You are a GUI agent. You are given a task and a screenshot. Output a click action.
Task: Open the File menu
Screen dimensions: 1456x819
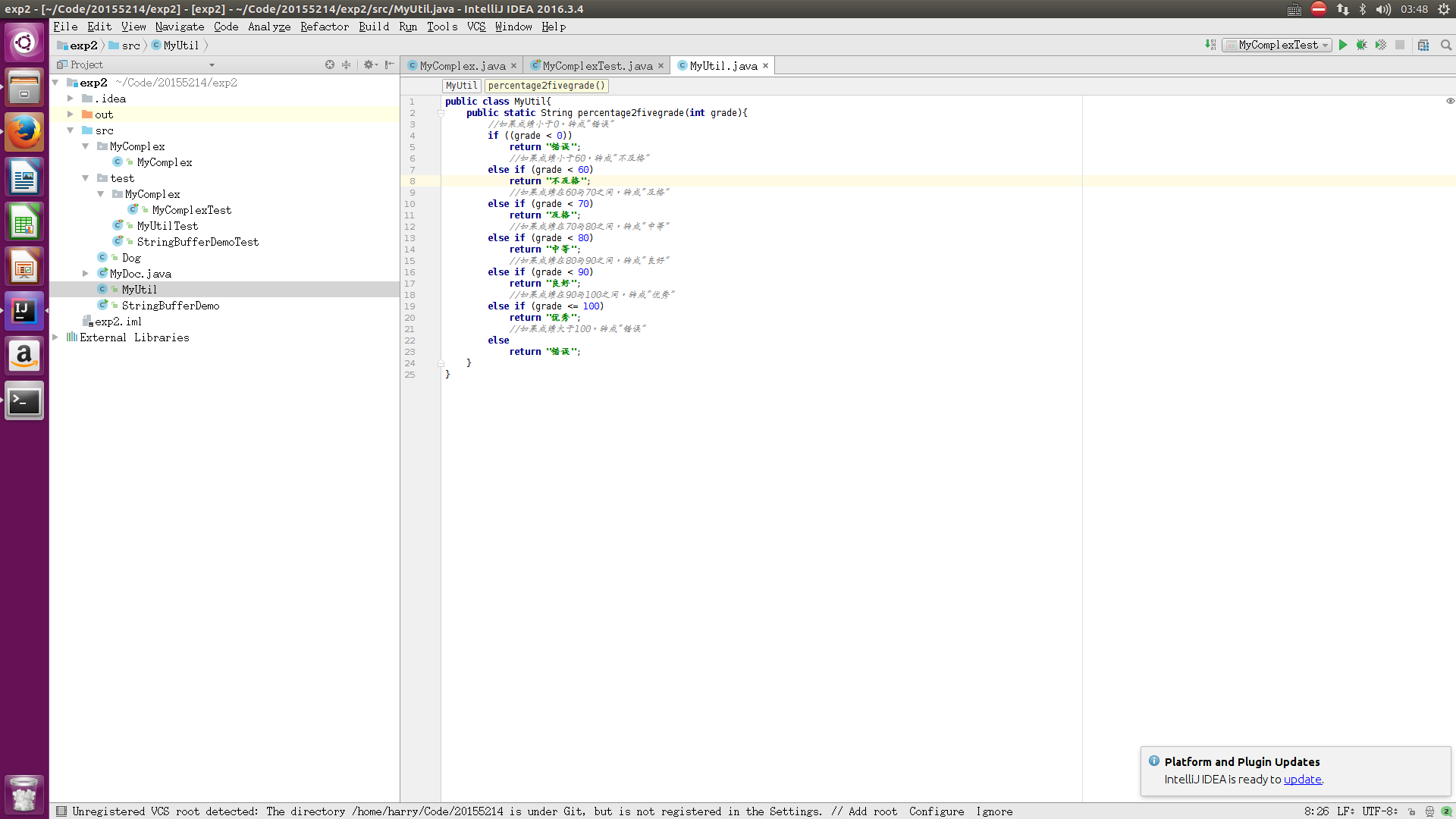point(65,27)
